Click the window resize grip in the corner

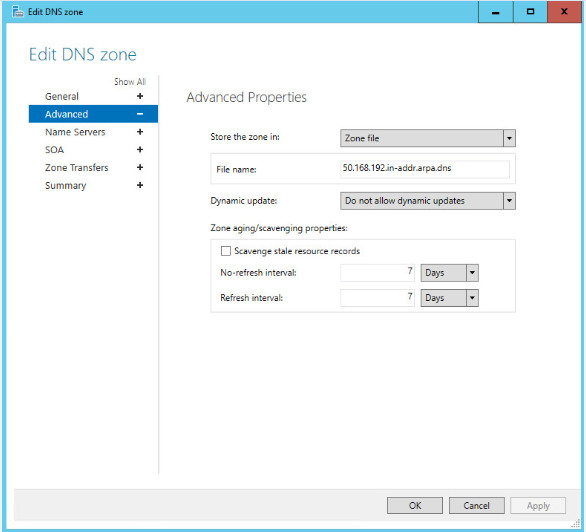click(x=576, y=524)
